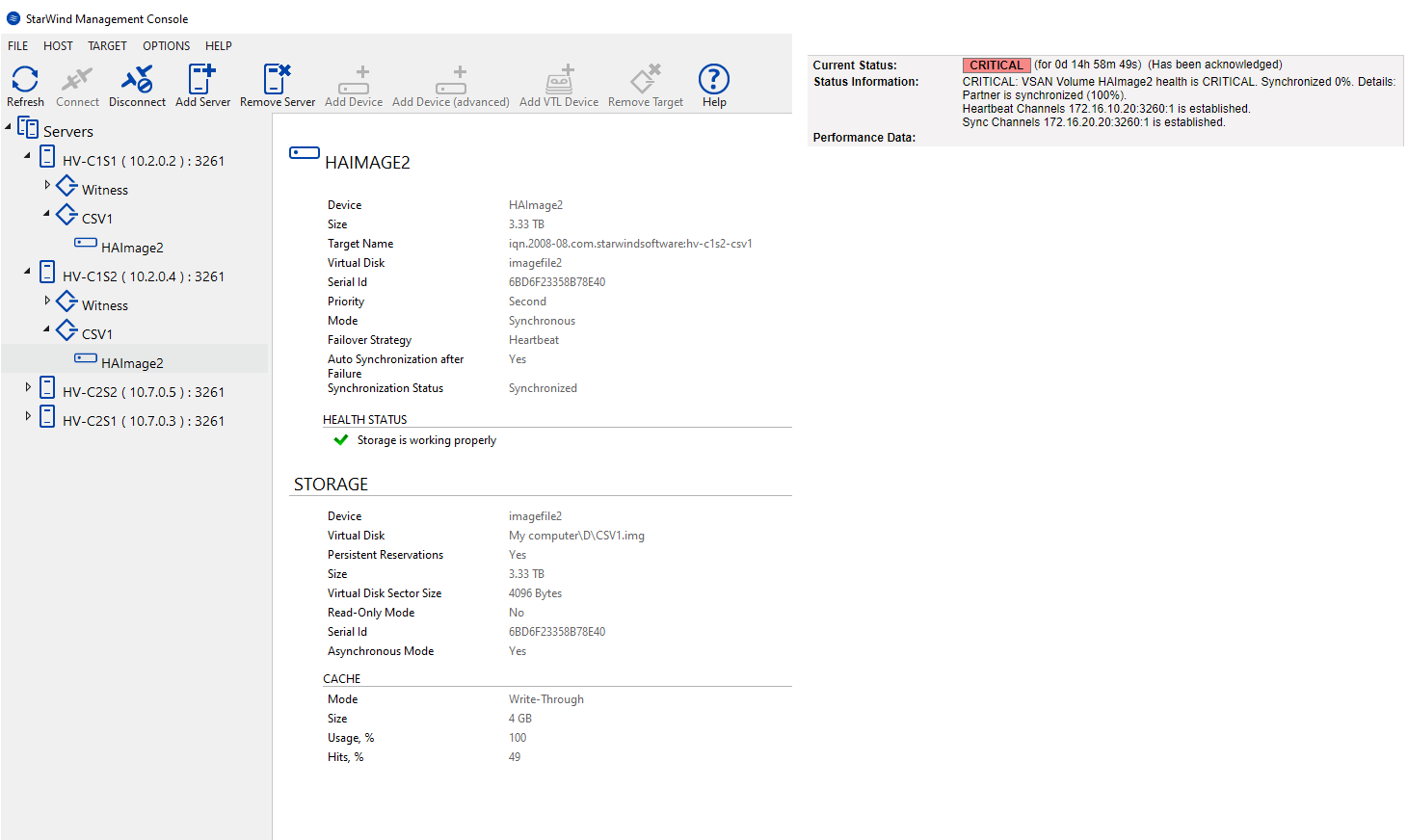Click the Add VTL Device icon
The width and height of the screenshot is (1408, 840).
click(x=559, y=79)
